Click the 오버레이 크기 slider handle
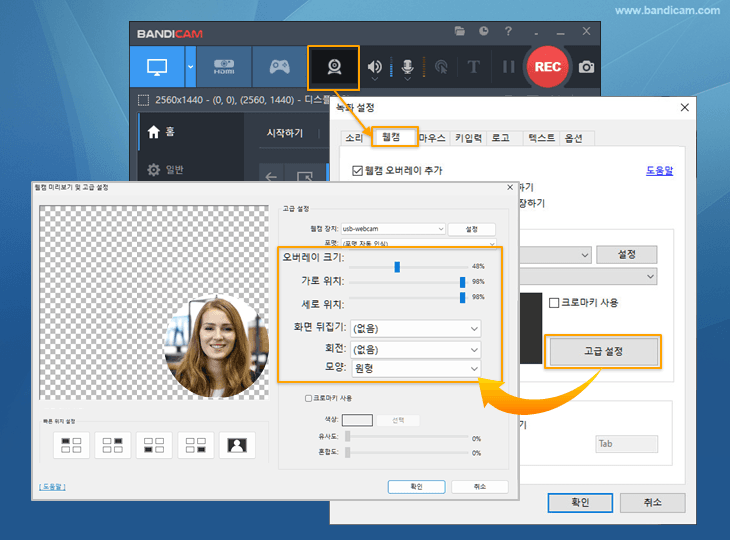This screenshot has width=730, height=540. 397,267
